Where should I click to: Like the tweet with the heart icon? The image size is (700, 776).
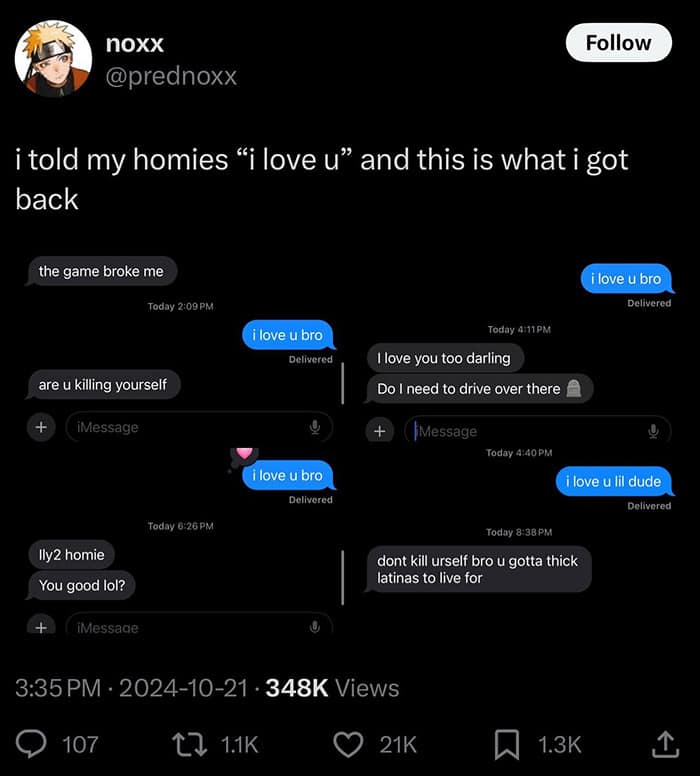coord(349,744)
